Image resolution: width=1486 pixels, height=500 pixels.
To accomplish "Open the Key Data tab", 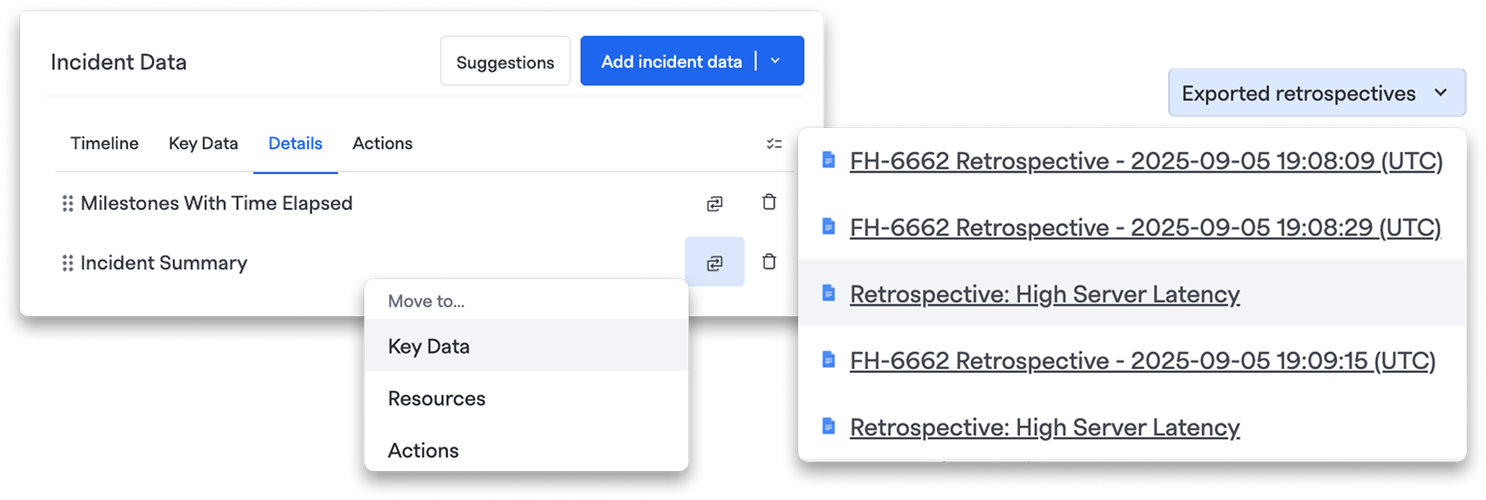I will click(203, 143).
